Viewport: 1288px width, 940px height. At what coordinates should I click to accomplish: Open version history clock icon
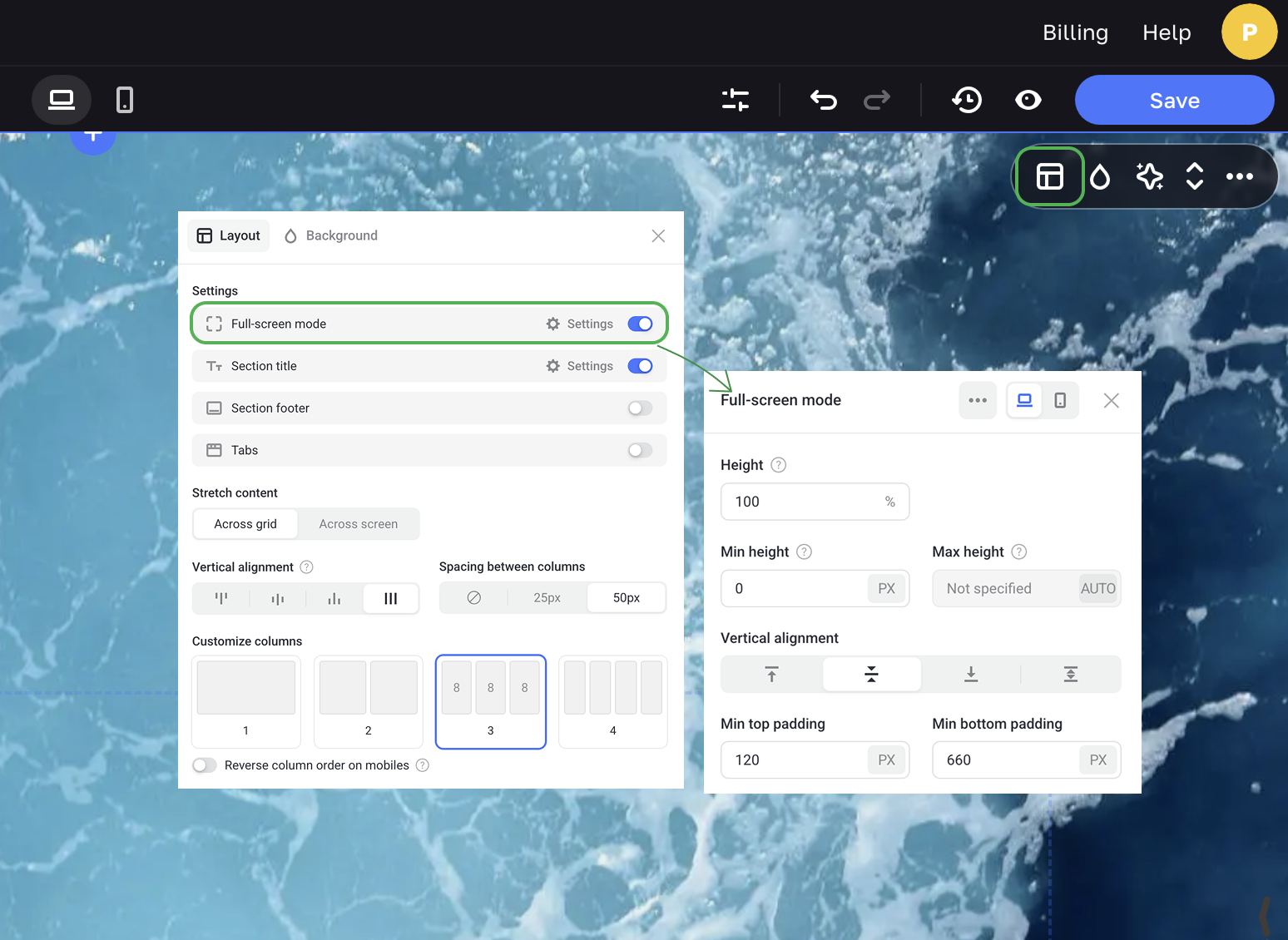(967, 101)
